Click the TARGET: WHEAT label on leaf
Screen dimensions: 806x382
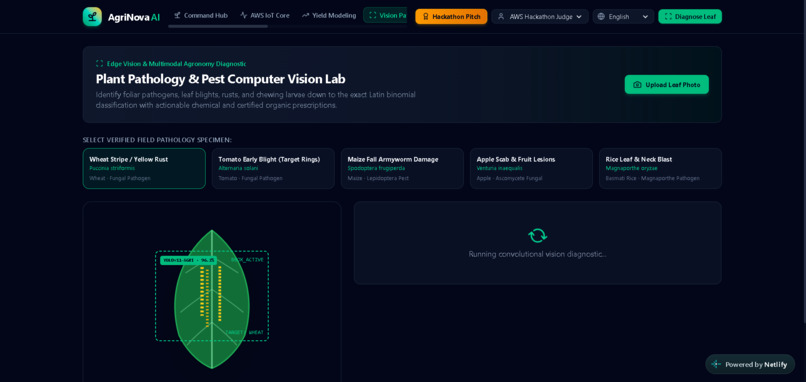pos(245,332)
